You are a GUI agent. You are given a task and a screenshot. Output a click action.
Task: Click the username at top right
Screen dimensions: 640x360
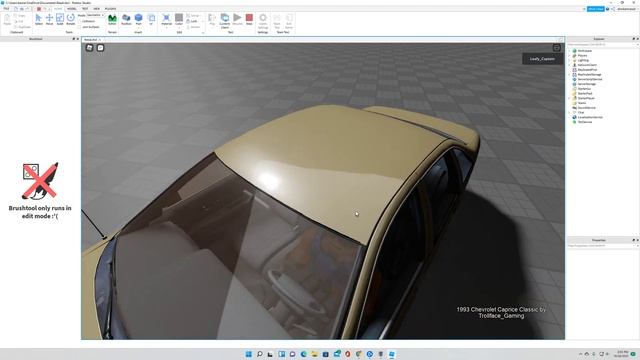click(x=626, y=9)
